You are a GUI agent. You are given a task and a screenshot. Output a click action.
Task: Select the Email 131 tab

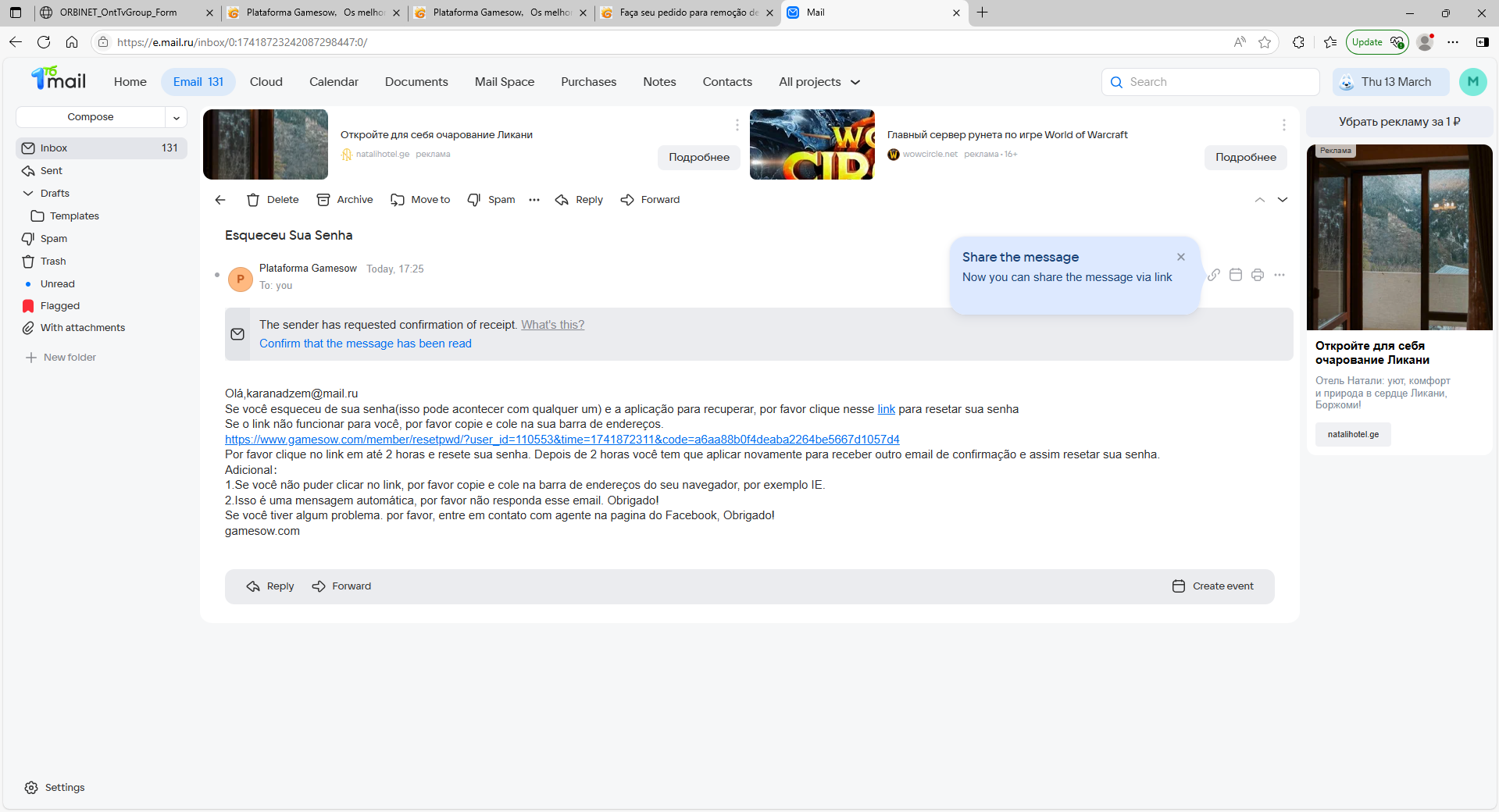pyautogui.click(x=198, y=82)
